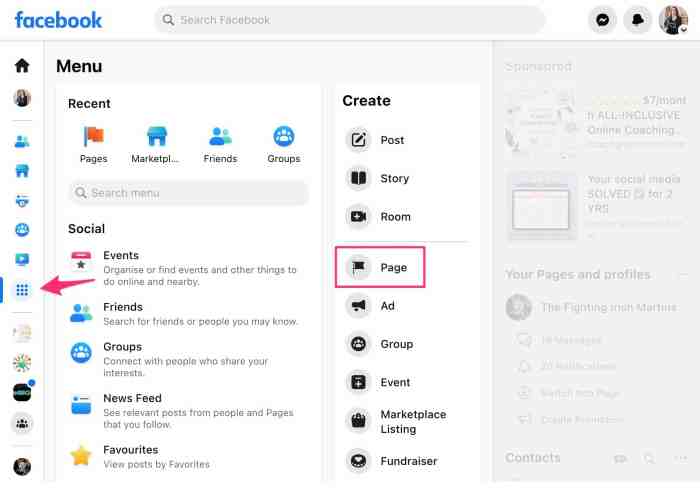This screenshot has height=497, width=700.
Task: Open the group people shortcut in sidebar
Action: (22, 423)
